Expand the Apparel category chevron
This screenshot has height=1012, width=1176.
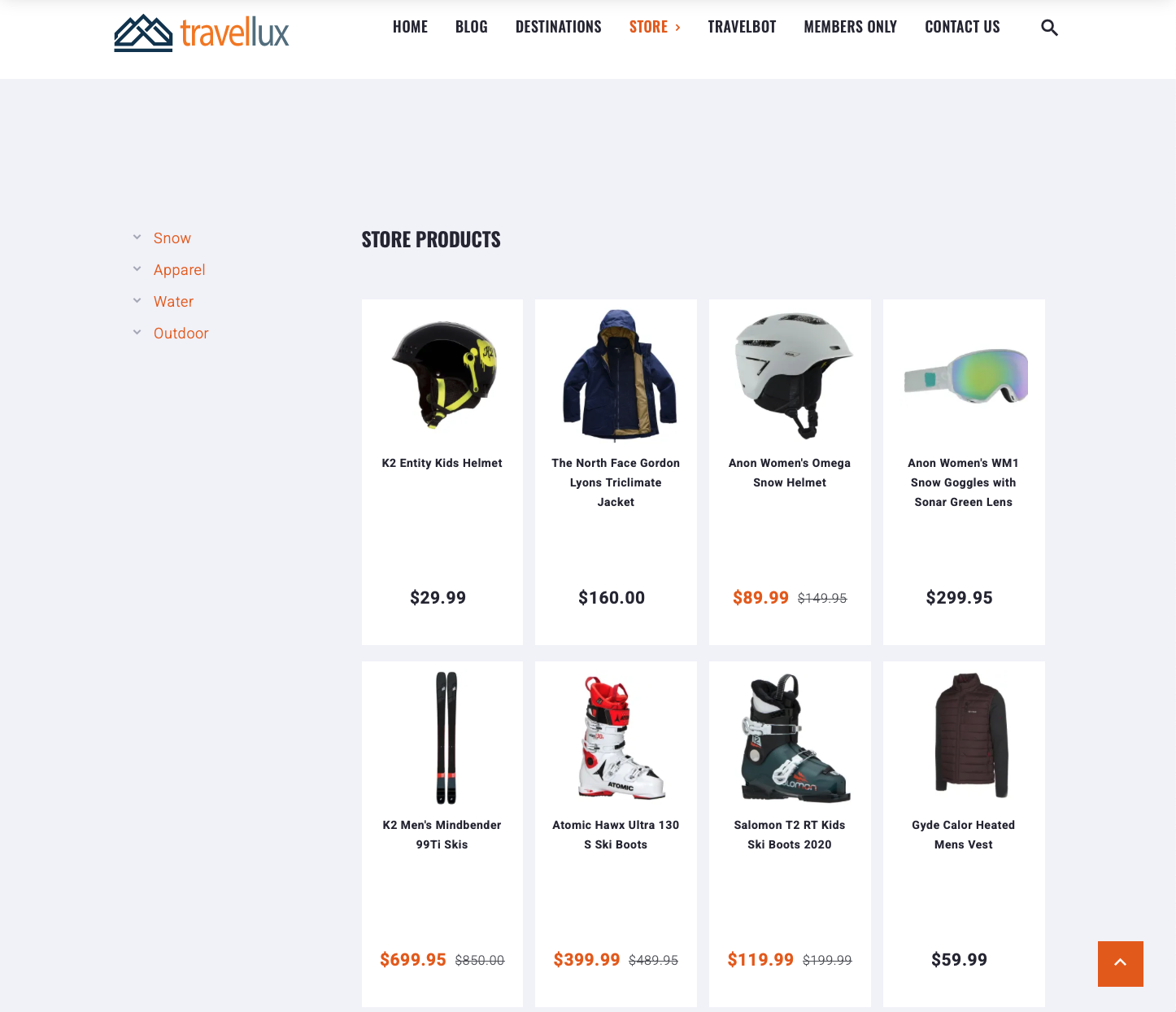pos(137,269)
